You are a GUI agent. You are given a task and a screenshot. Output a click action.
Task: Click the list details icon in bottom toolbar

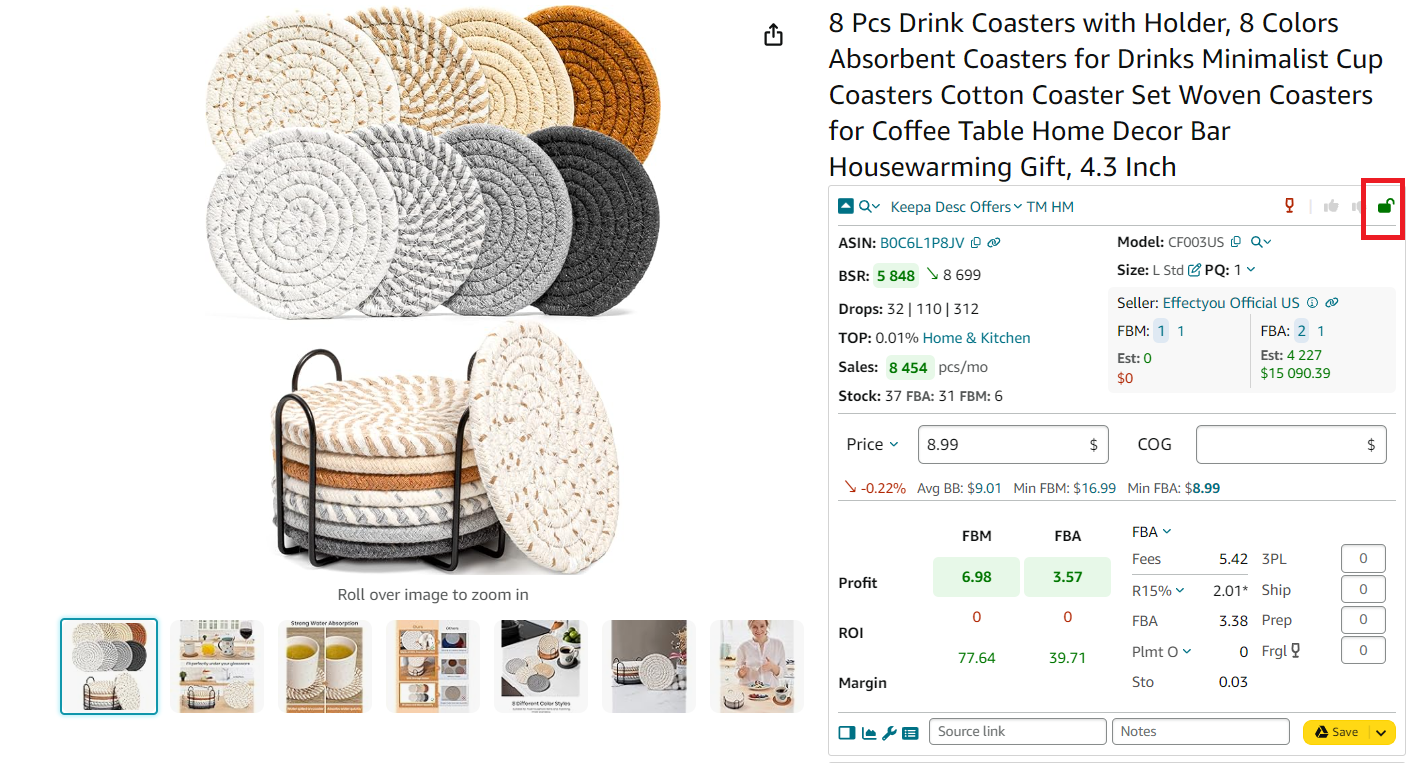click(910, 733)
